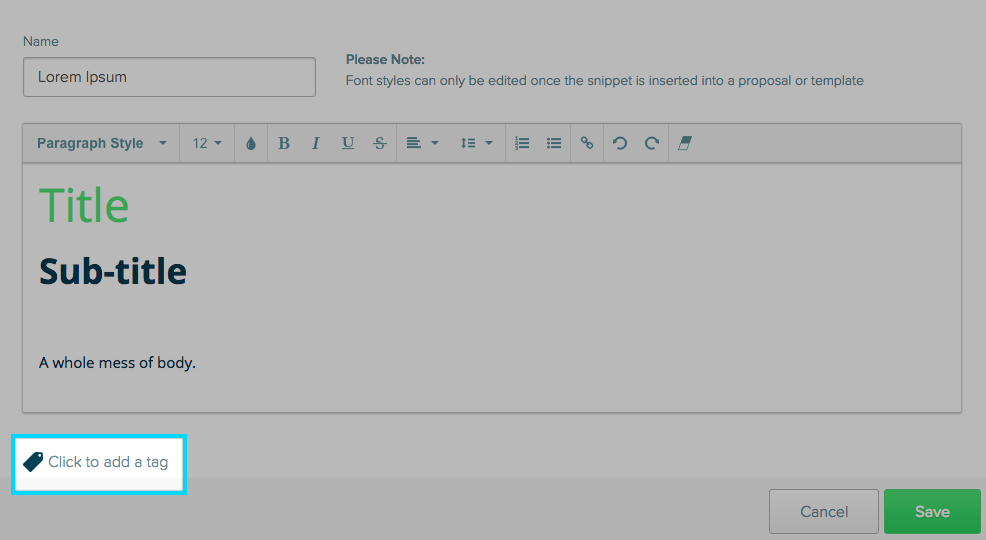Save the snippet
The image size is (986, 540).
931,511
